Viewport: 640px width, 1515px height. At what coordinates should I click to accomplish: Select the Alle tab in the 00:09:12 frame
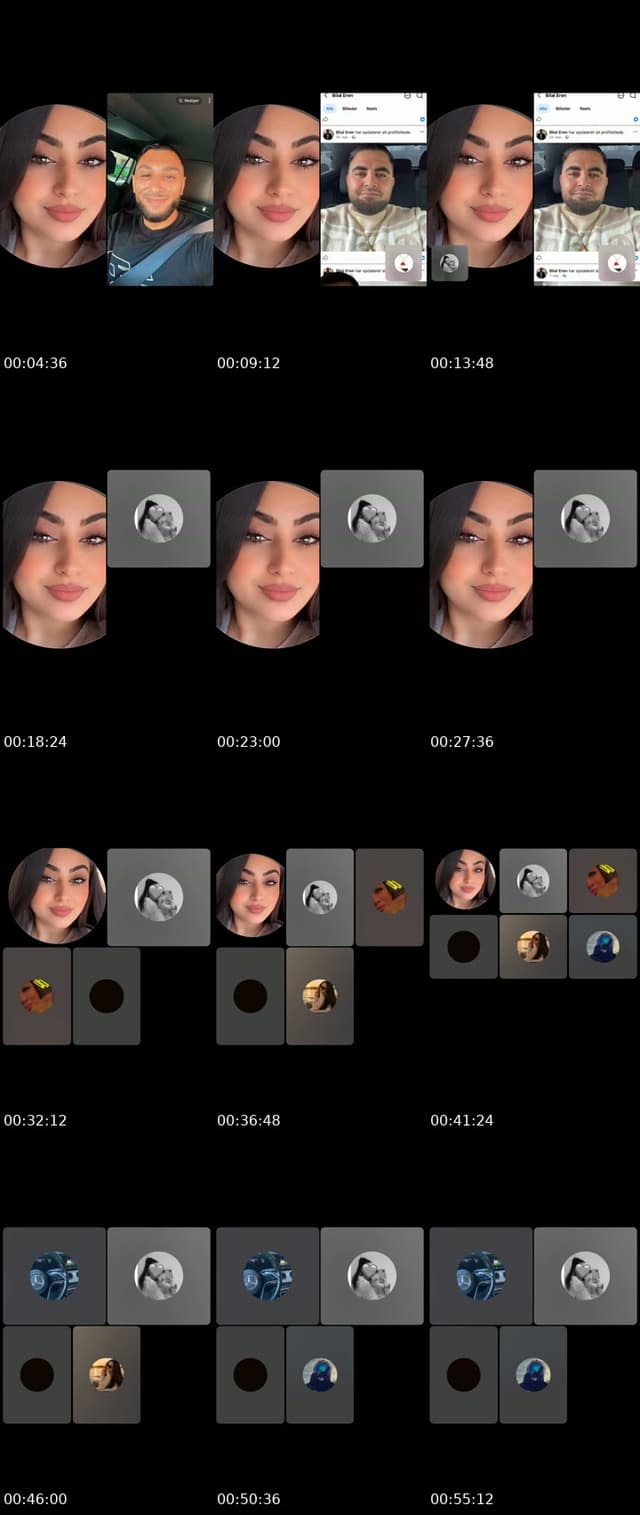[x=330, y=107]
